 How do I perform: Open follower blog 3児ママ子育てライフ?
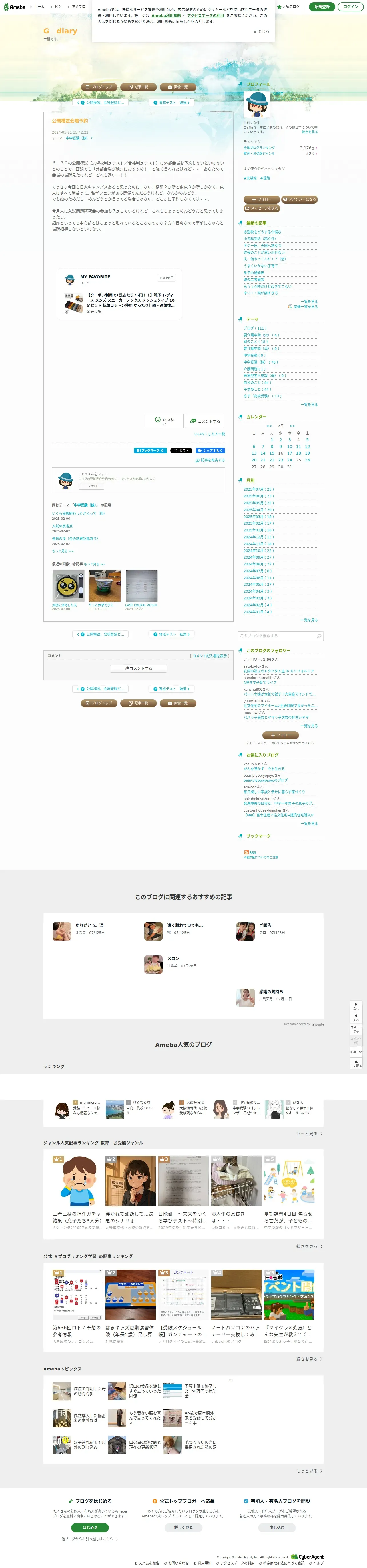click(x=260, y=682)
